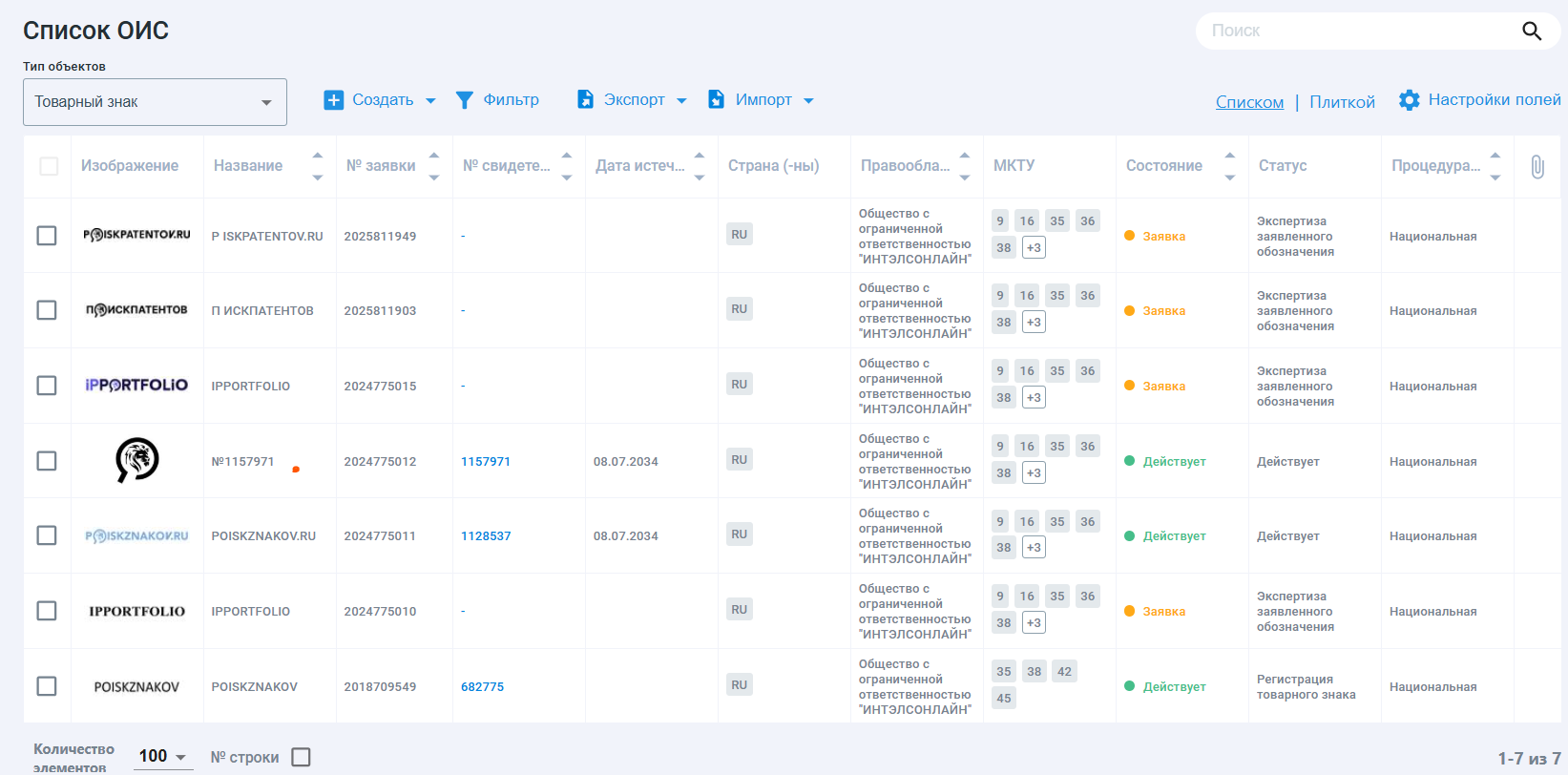Click the paperclip attachments column icon
Screen dimensions: 1568x775
click(x=1537, y=166)
